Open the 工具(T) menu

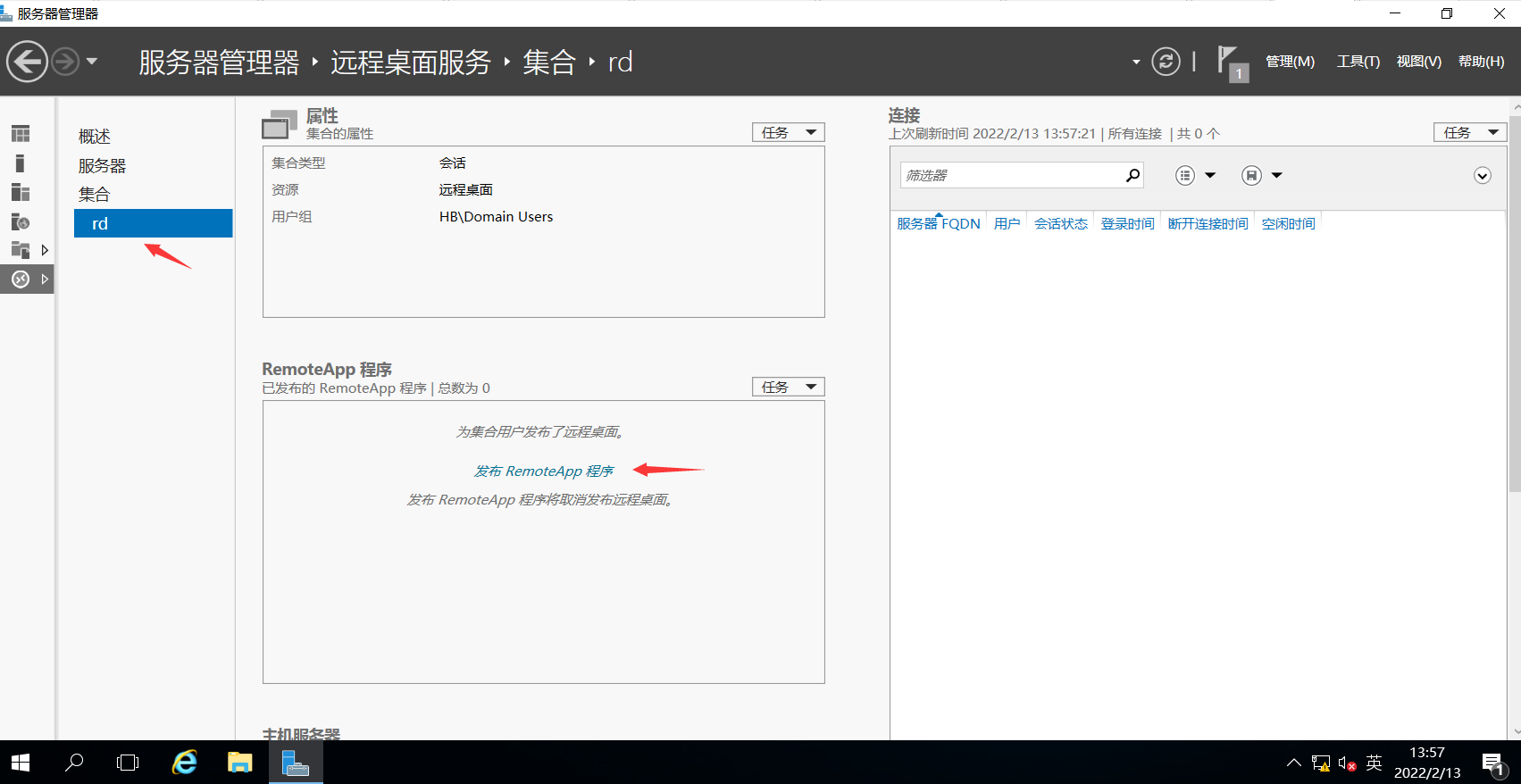click(1358, 62)
